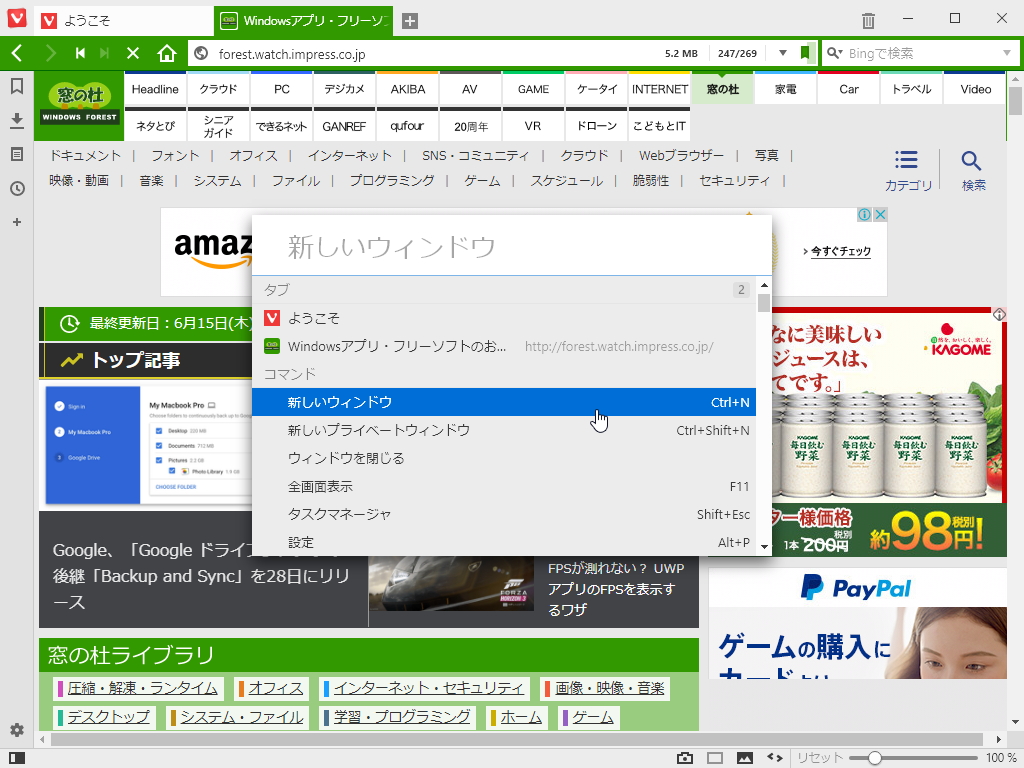The width and height of the screenshot is (1024, 768).
Task: Open the search field dropdown arrow
Action: tap(1007, 53)
